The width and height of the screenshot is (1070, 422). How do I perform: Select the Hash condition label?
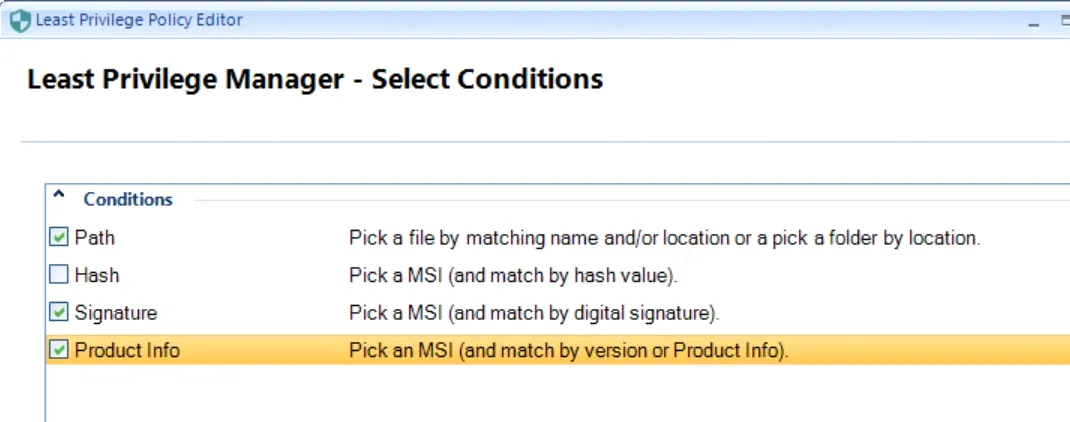point(97,275)
